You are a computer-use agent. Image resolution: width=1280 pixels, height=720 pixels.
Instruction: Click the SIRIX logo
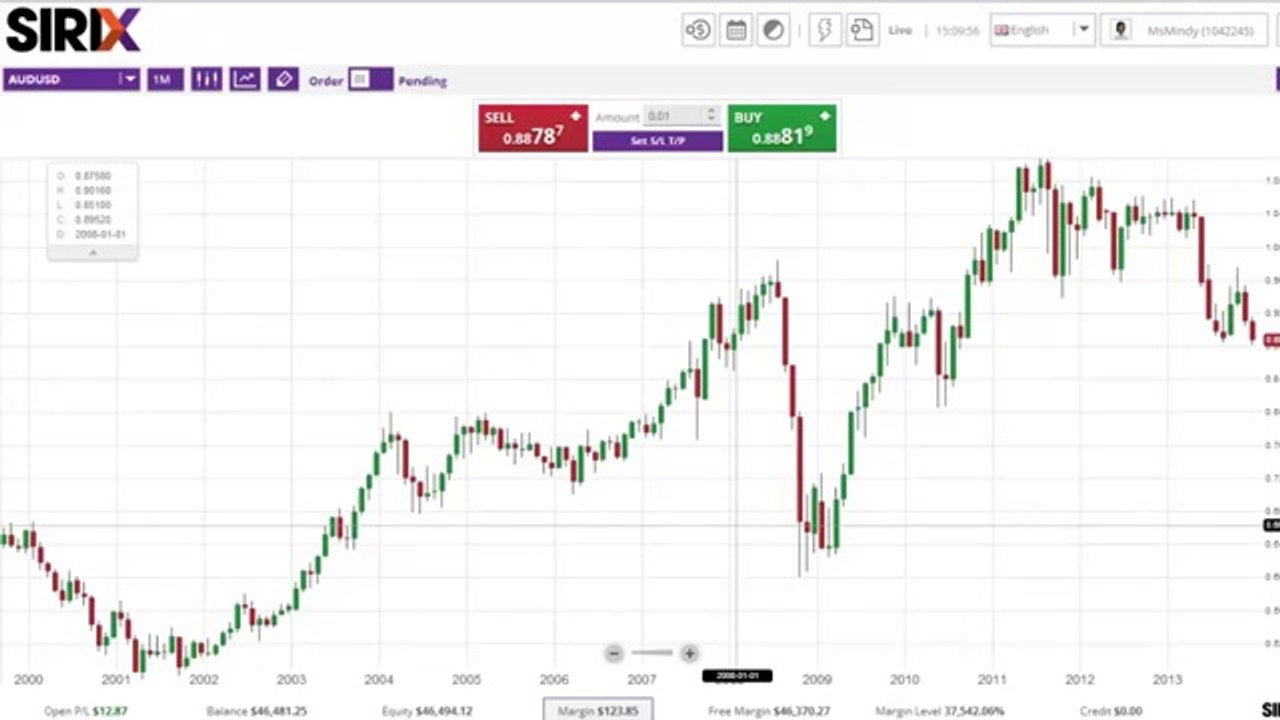(73, 29)
